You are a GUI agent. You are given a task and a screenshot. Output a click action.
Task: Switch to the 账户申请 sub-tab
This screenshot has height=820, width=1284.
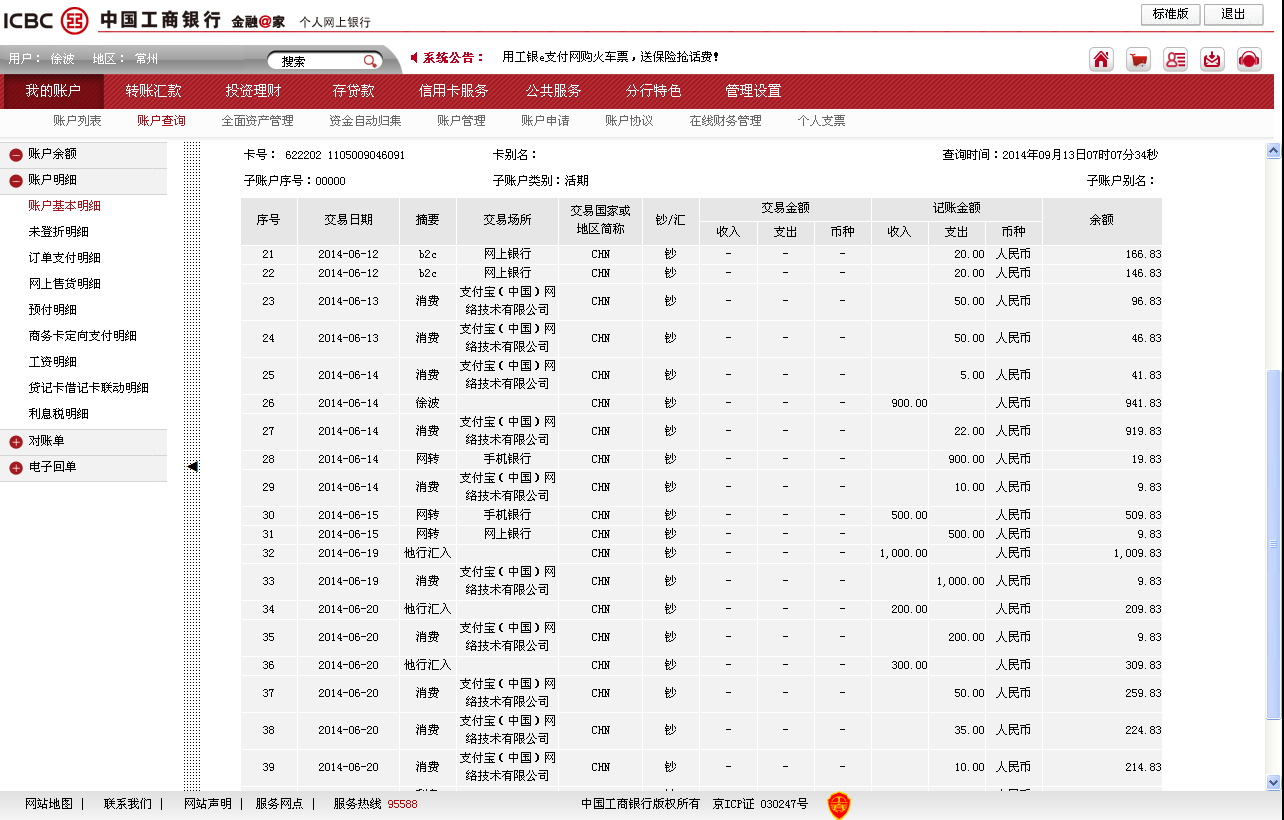545,121
